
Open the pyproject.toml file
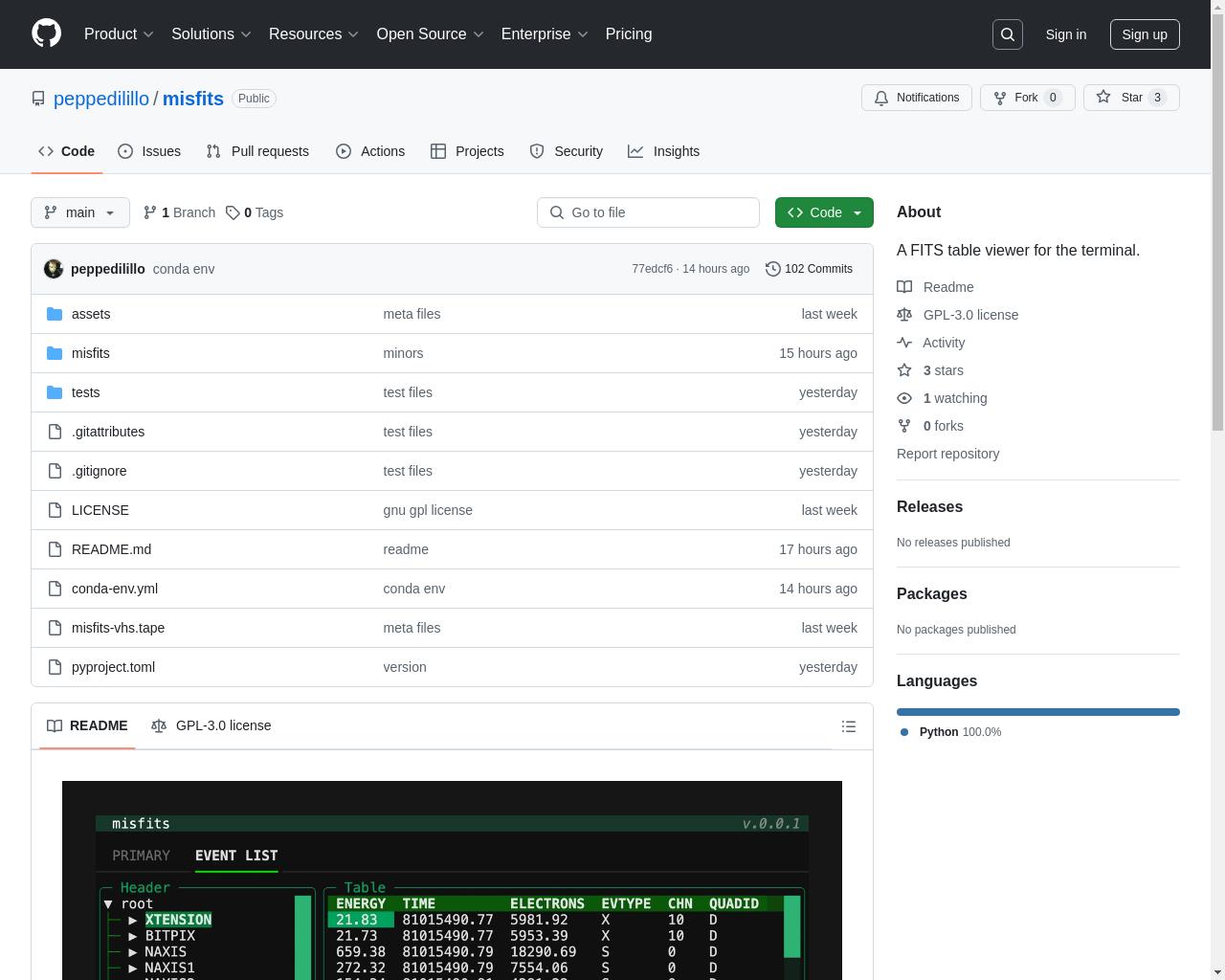pos(113,667)
